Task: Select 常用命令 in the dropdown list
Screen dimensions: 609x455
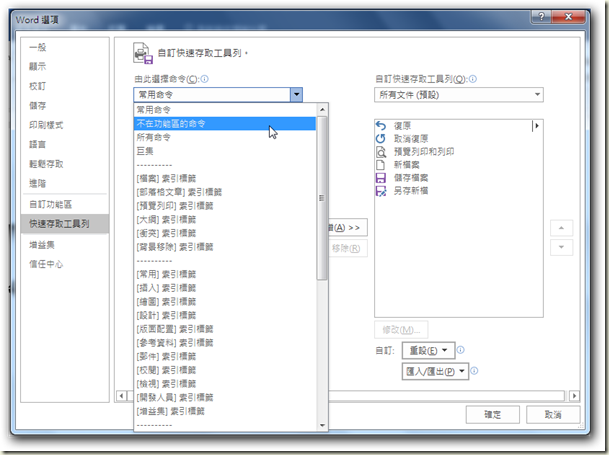Action: click(225, 110)
